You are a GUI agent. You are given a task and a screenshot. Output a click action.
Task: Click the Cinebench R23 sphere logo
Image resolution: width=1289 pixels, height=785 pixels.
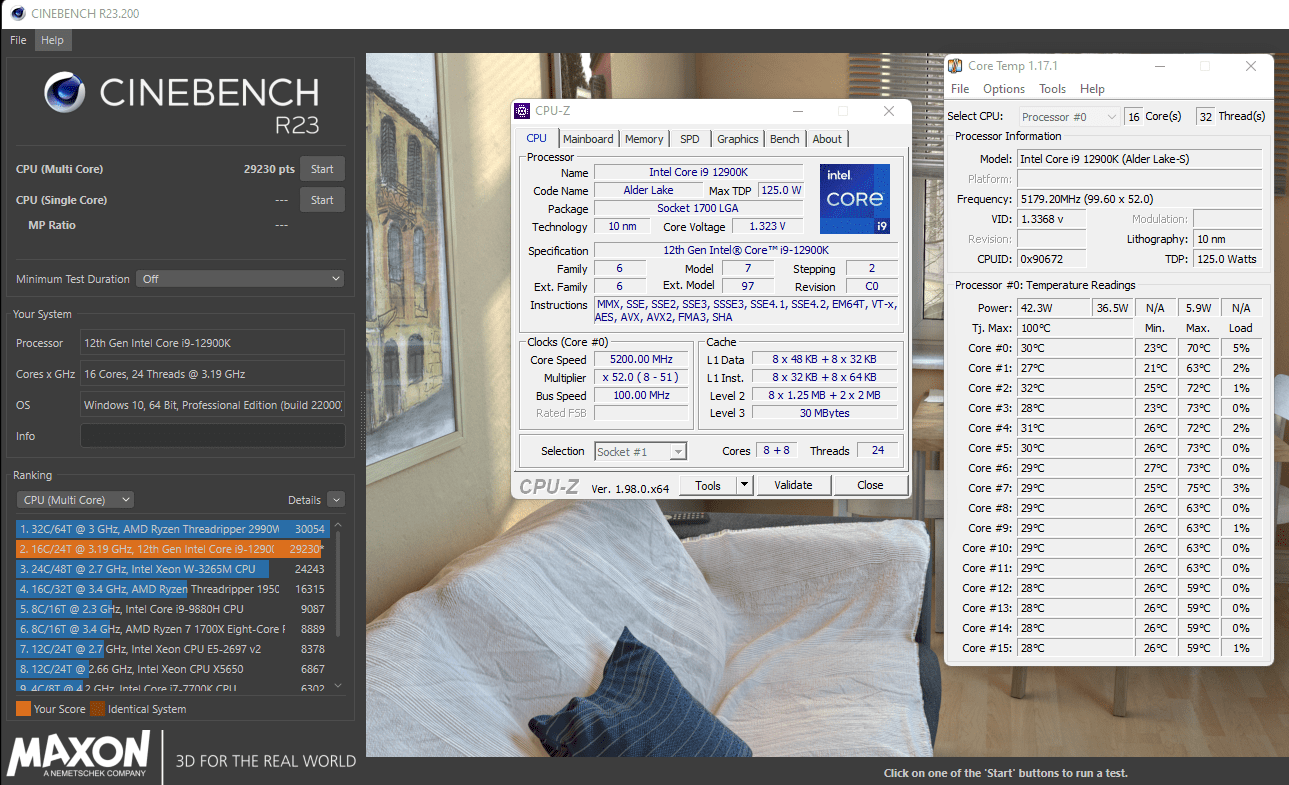coord(65,92)
